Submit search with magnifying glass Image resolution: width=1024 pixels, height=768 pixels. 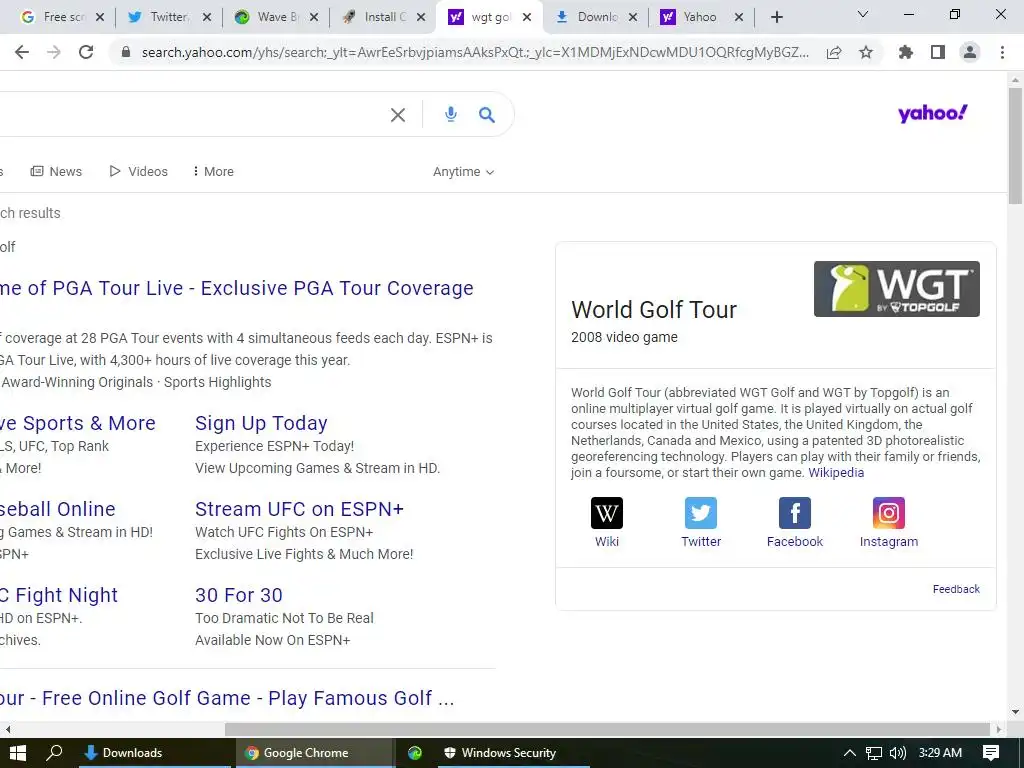click(x=487, y=115)
